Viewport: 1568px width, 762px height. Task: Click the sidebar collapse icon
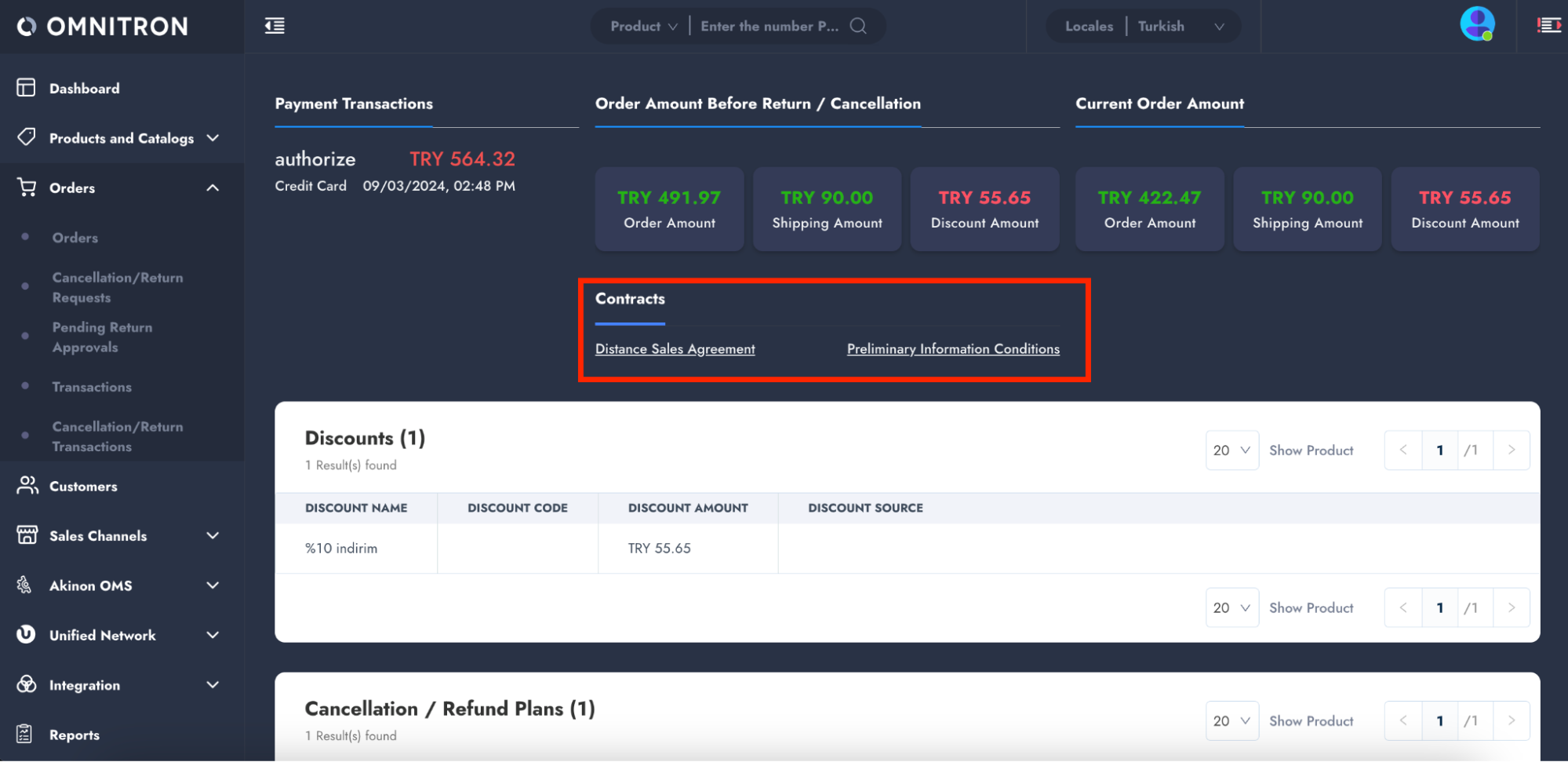[x=275, y=26]
